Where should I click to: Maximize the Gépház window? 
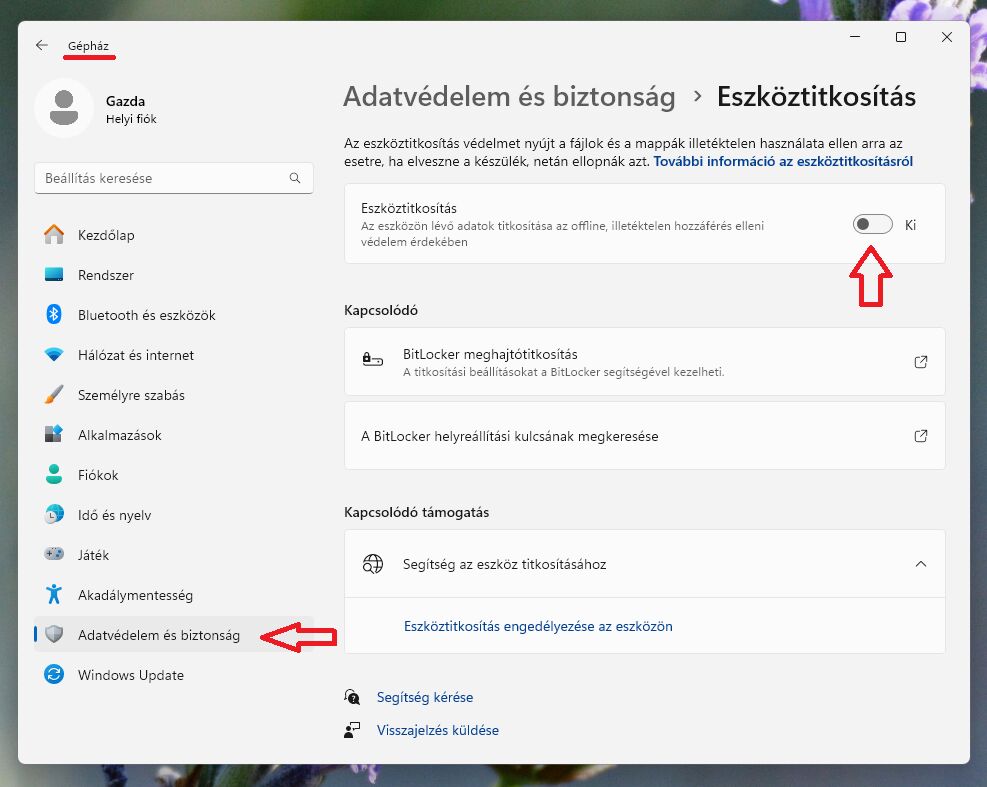tap(901, 37)
